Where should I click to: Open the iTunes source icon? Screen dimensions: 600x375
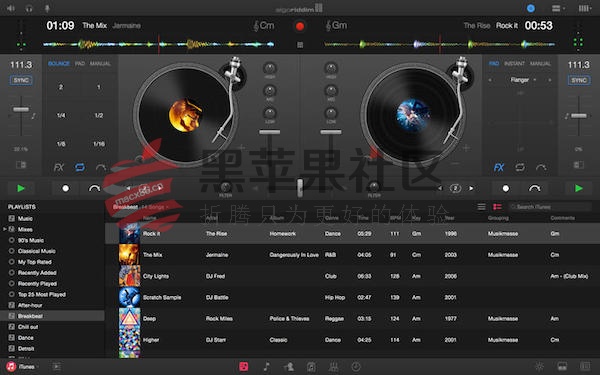click(x=11, y=367)
